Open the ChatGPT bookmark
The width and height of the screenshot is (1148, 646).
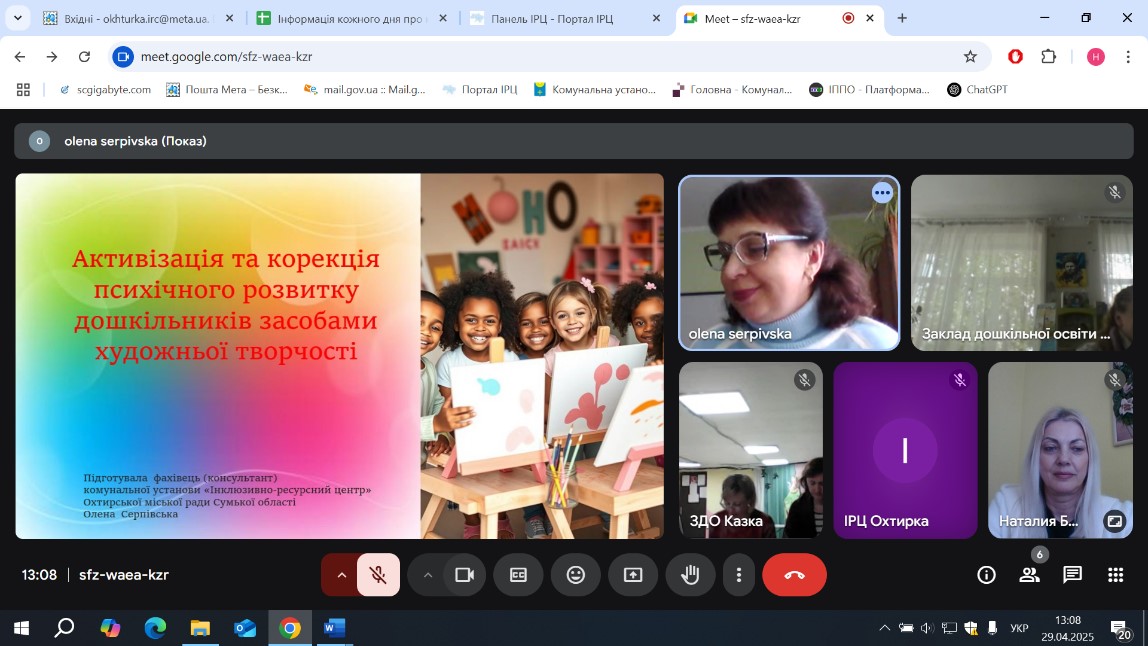point(977,89)
